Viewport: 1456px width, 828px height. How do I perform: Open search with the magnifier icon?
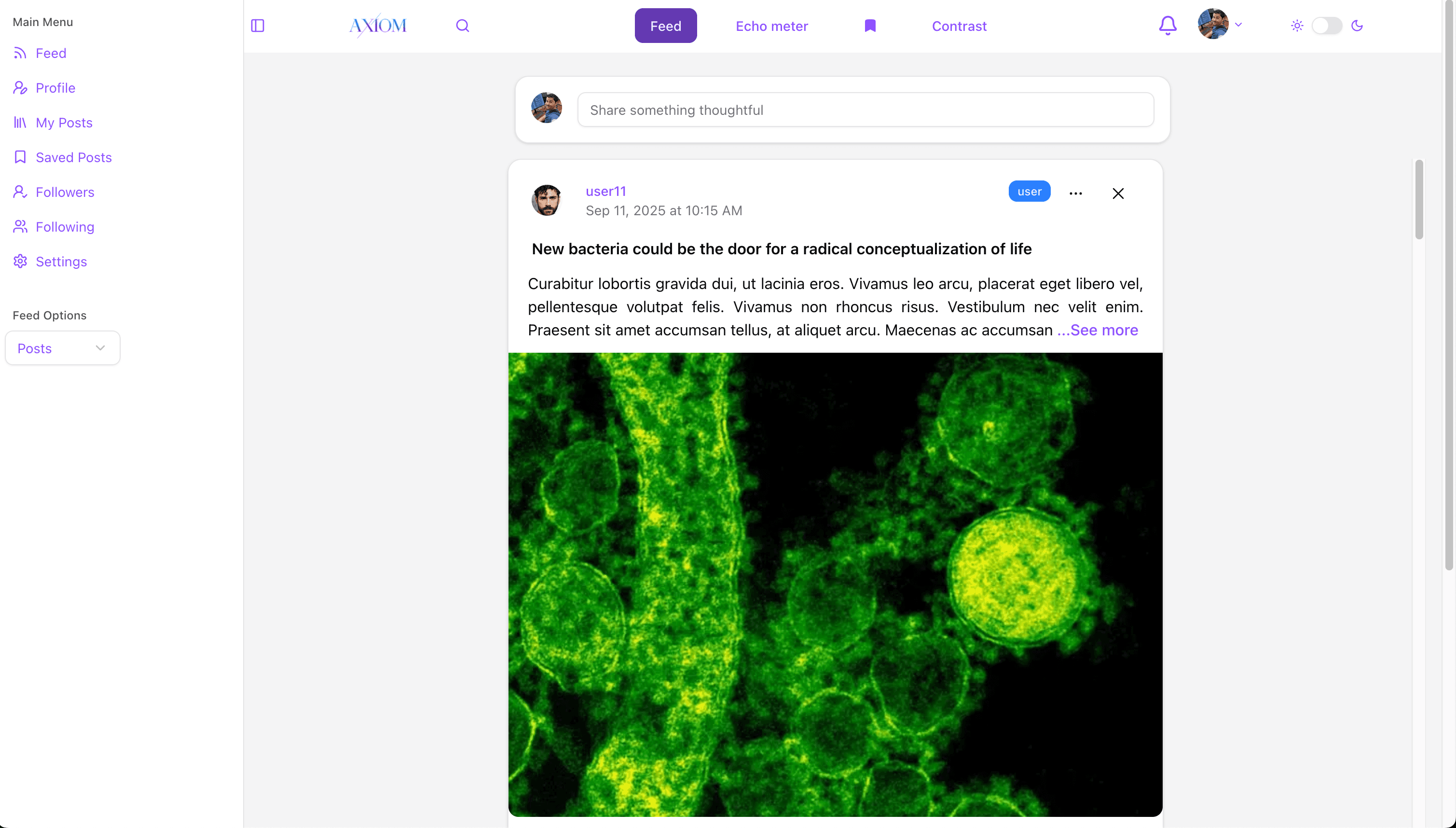click(x=462, y=26)
